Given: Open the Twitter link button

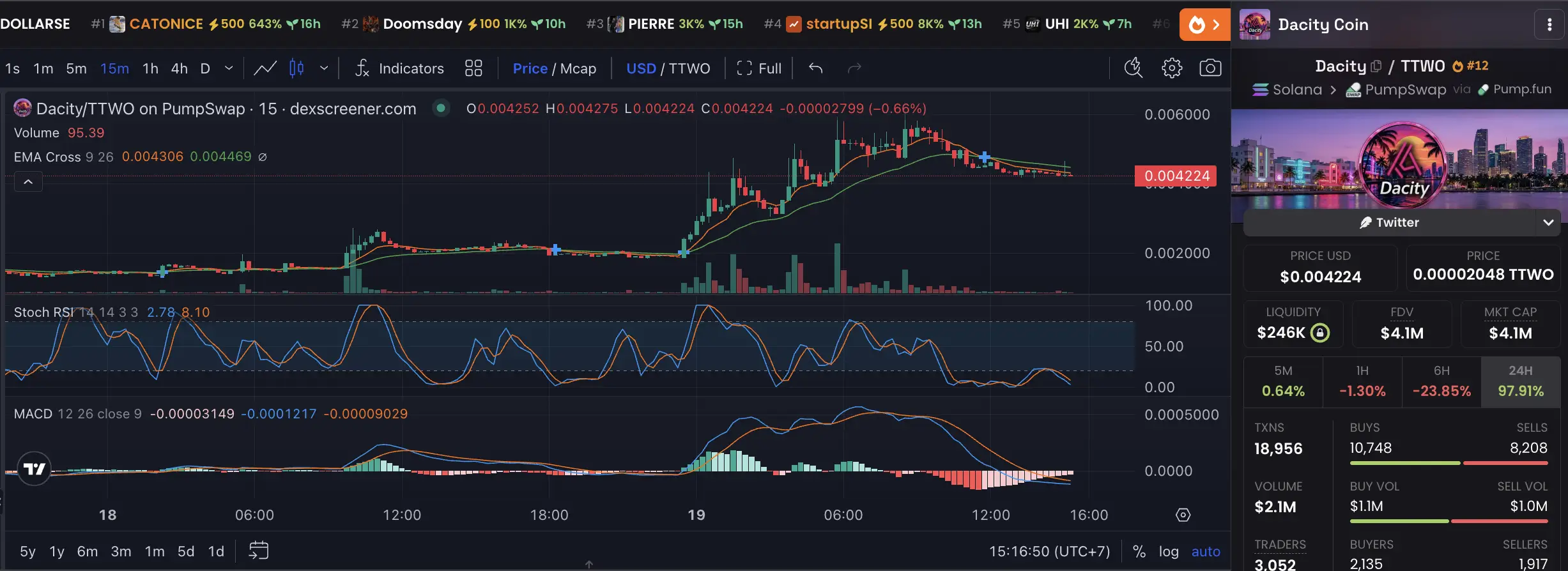Looking at the screenshot, I should (1389, 222).
